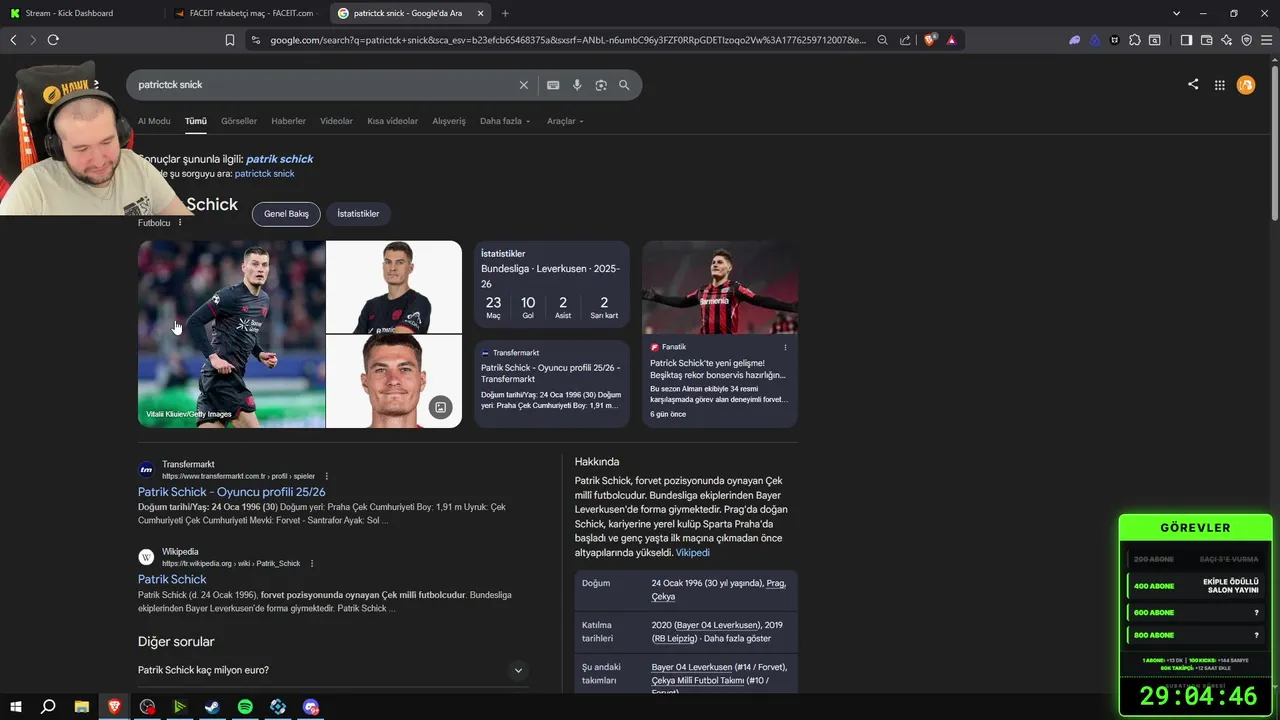
Task: Open the Fanatik news card photo
Action: click(720, 287)
